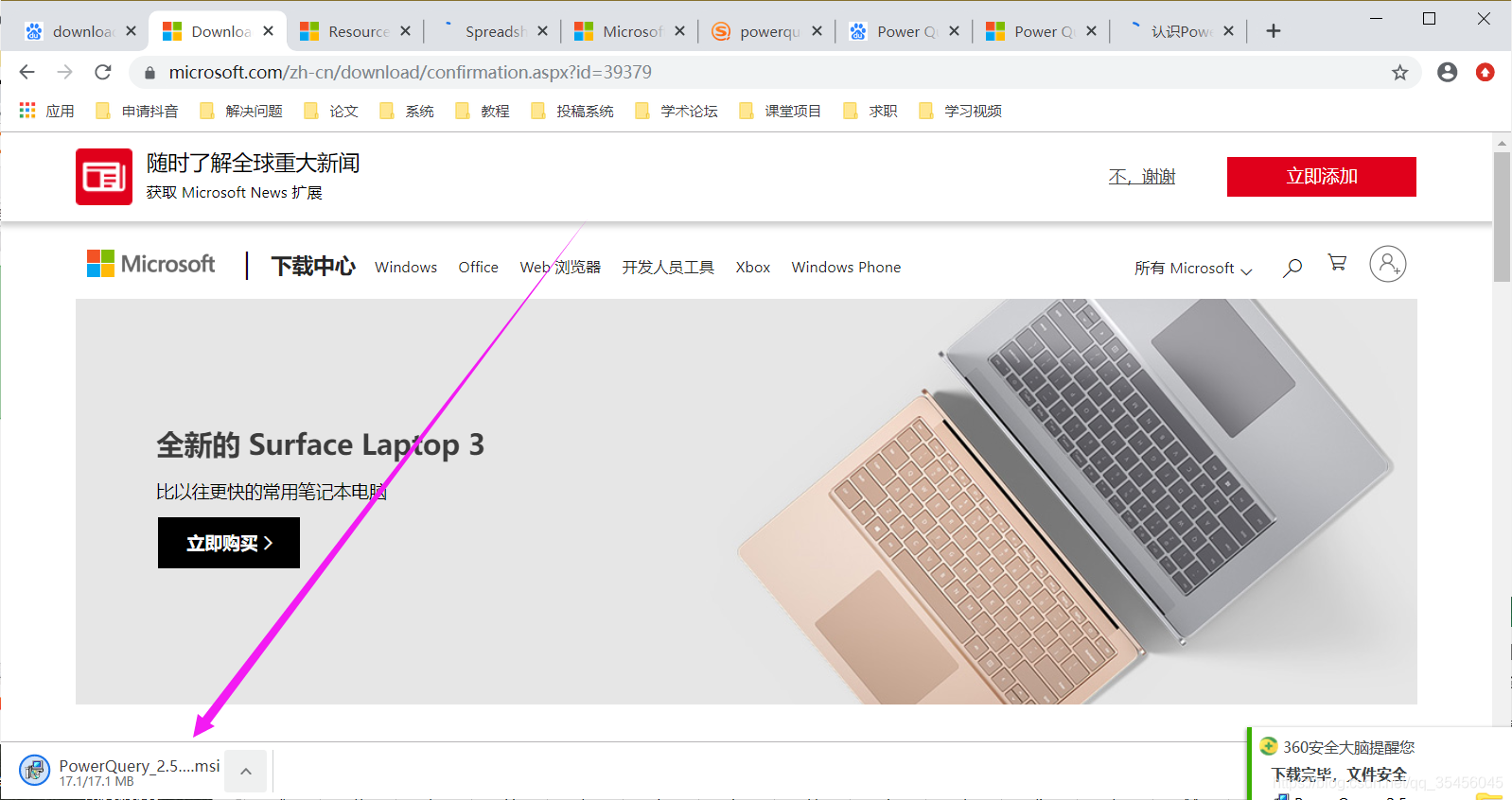The image size is (1512, 800).
Task: Click the red Microsoft News icon
Action: tap(104, 177)
